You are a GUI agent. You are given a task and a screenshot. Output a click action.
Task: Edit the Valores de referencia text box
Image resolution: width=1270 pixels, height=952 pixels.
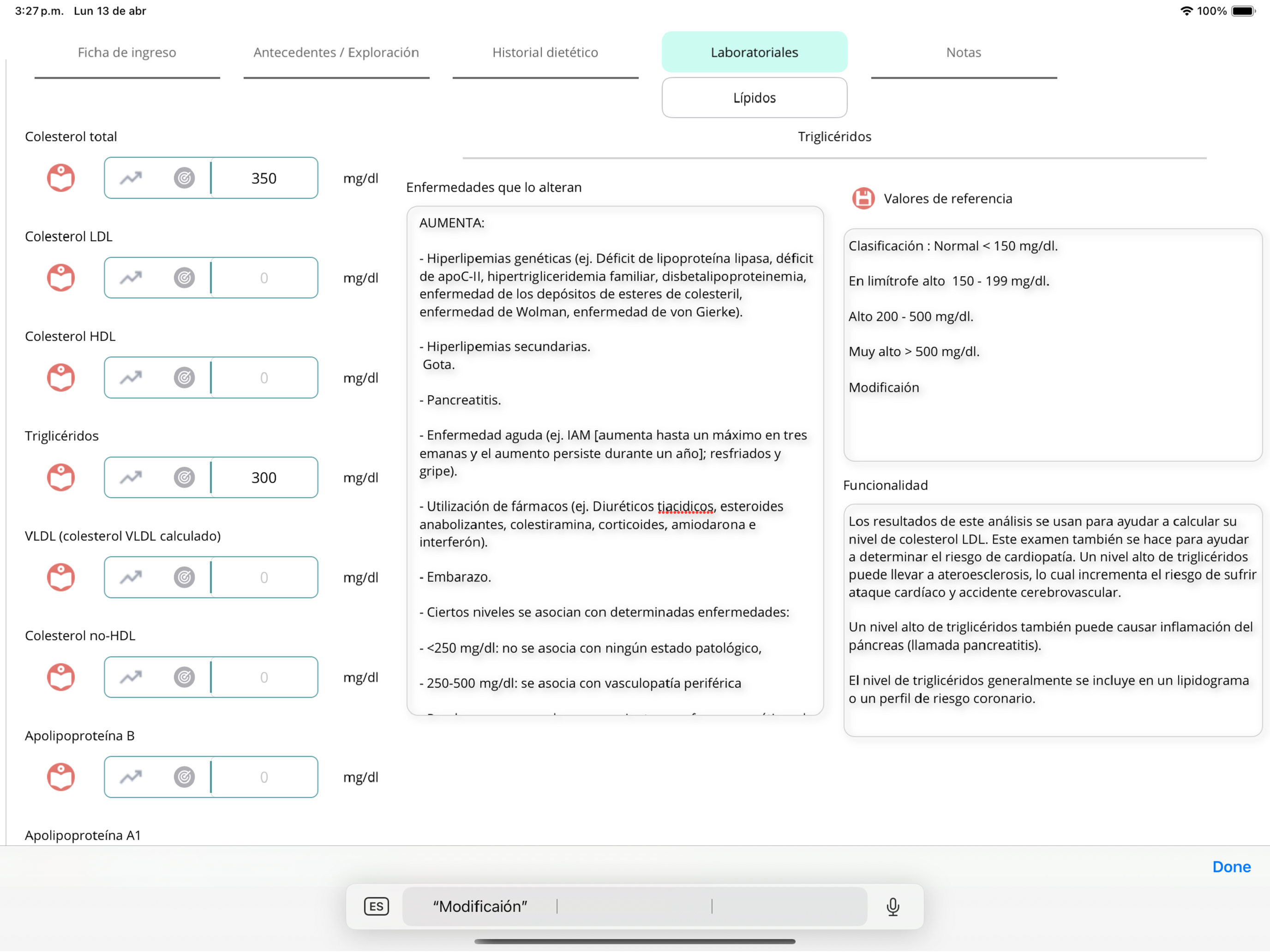[x=1052, y=345]
